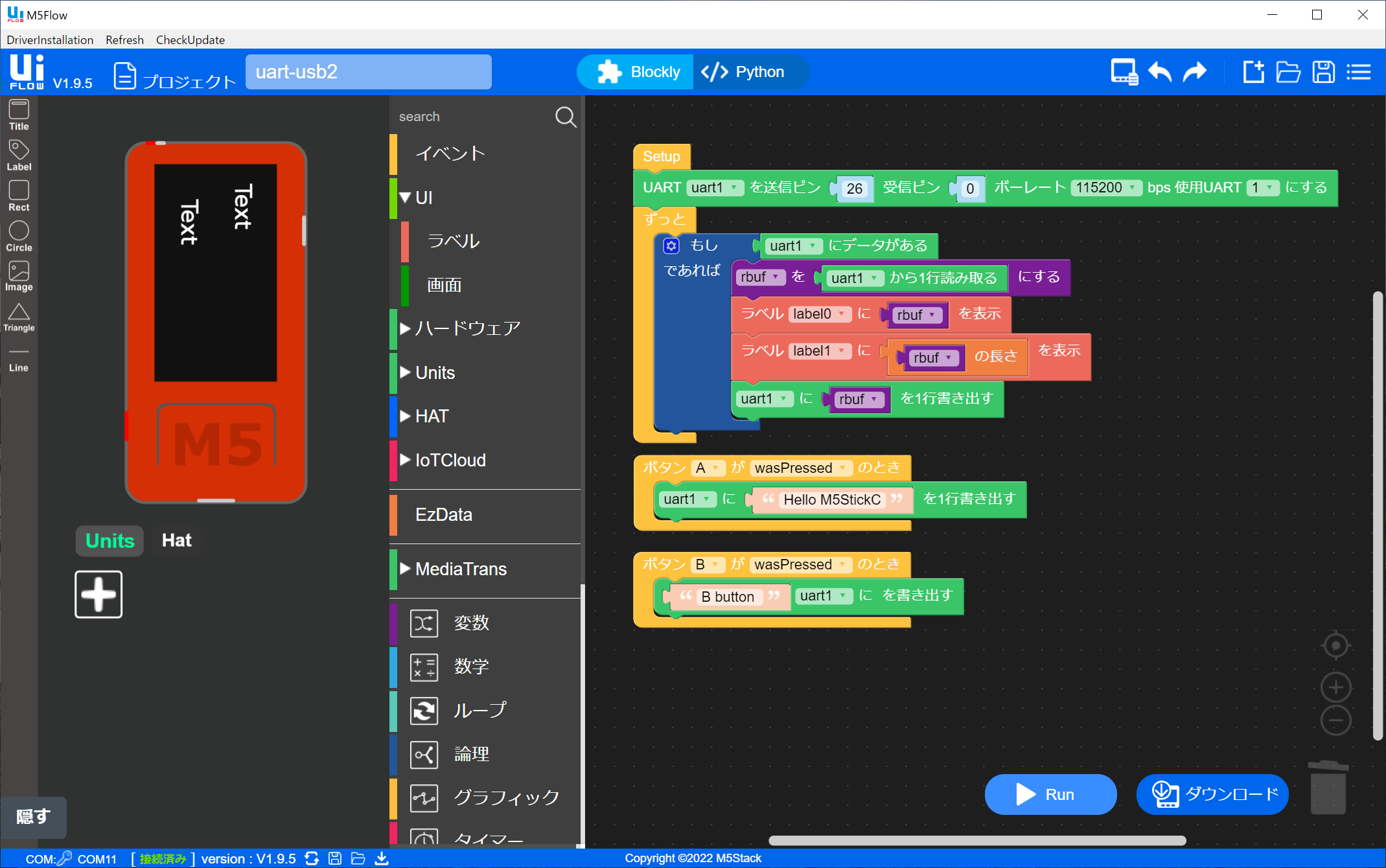Click the status bar open folder icon
Image resolution: width=1386 pixels, height=868 pixels.
[x=358, y=858]
